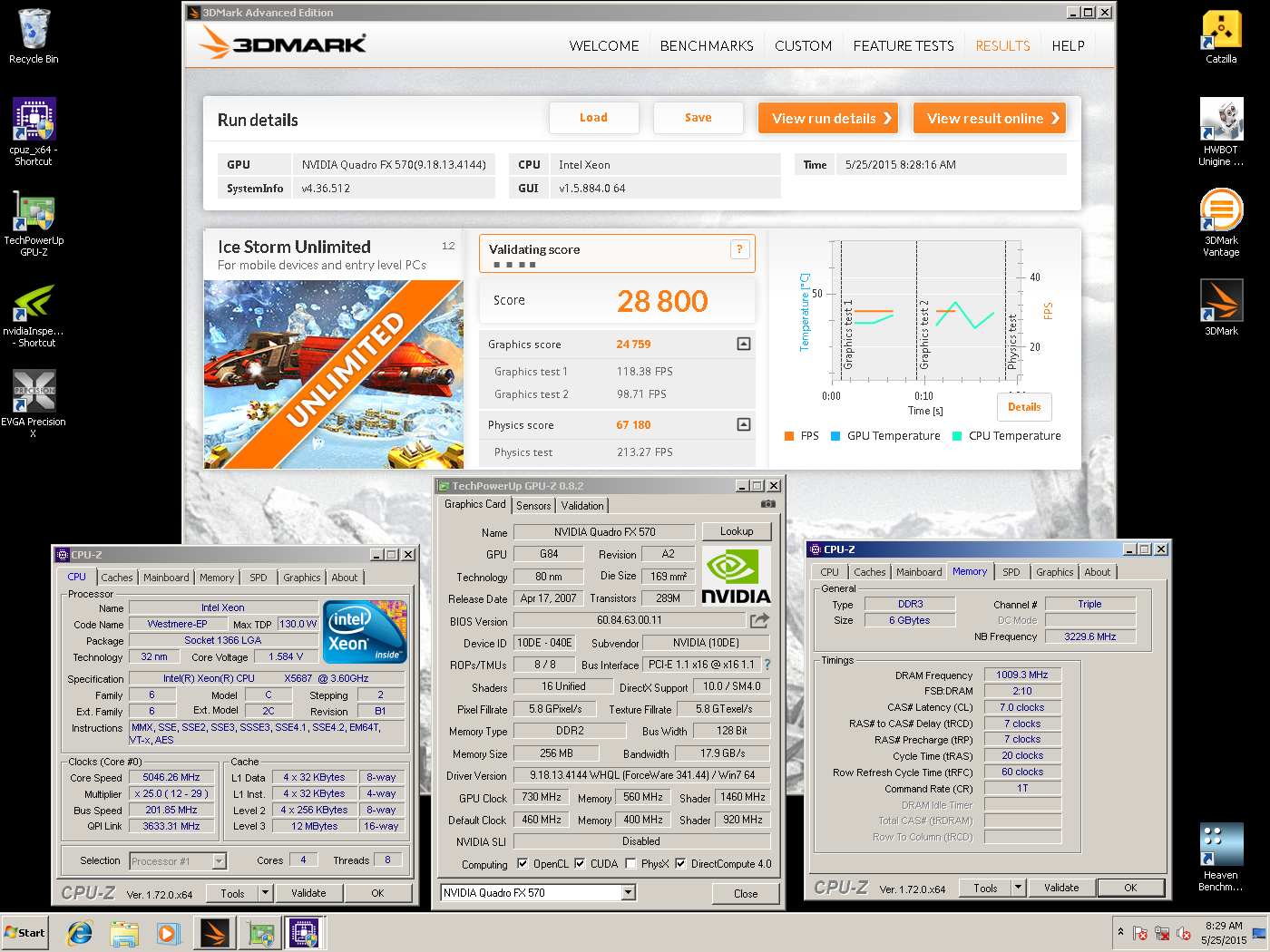
Task: Open the Validation tab in GPU-Z
Action: pyautogui.click(x=582, y=506)
